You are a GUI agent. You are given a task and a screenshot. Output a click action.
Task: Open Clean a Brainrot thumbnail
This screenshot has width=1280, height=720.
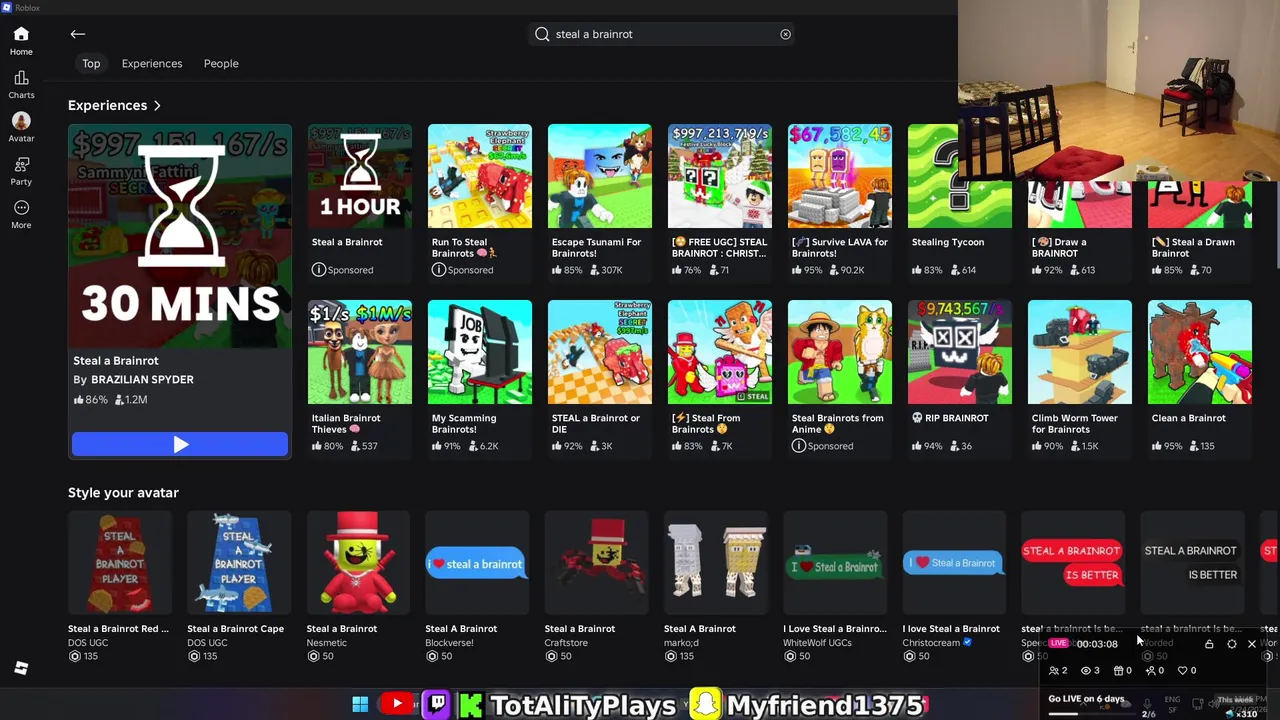[1200, 352]
